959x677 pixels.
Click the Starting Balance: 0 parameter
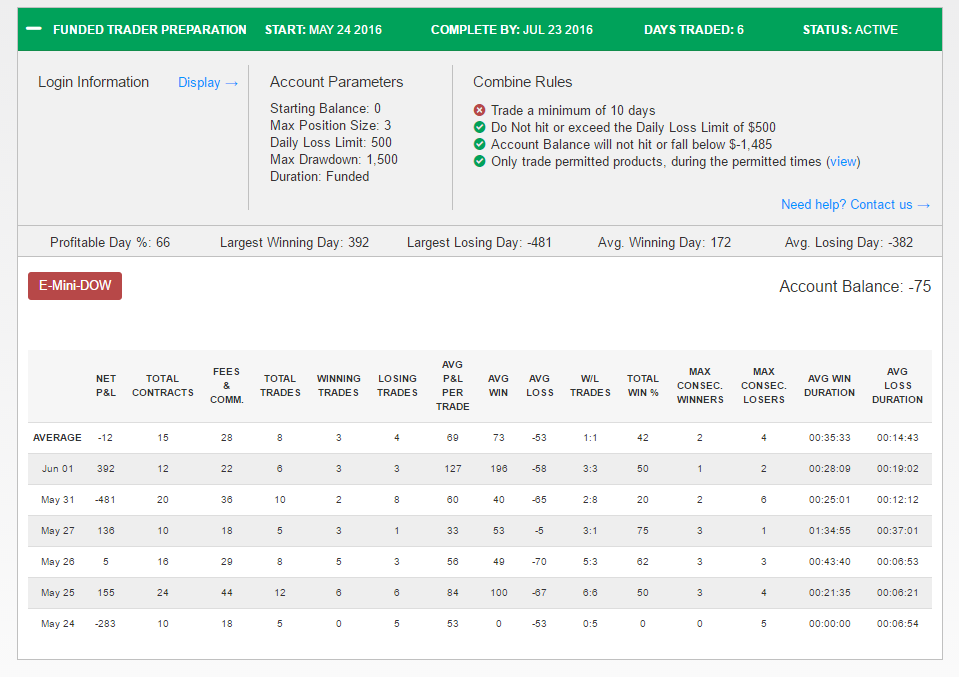click(x=325, y=108)
